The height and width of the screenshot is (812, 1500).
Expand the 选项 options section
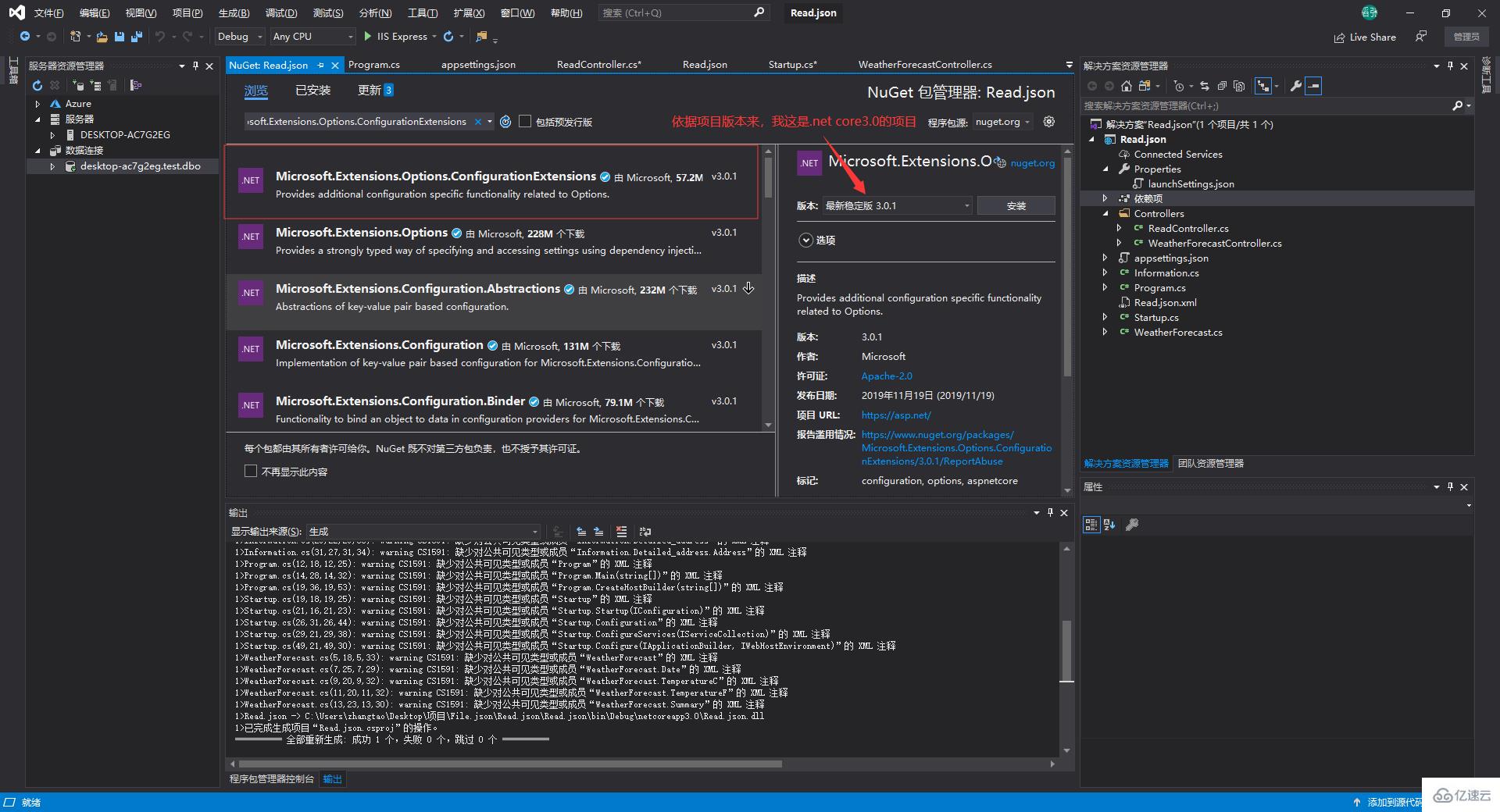click(x=806, y=240)
